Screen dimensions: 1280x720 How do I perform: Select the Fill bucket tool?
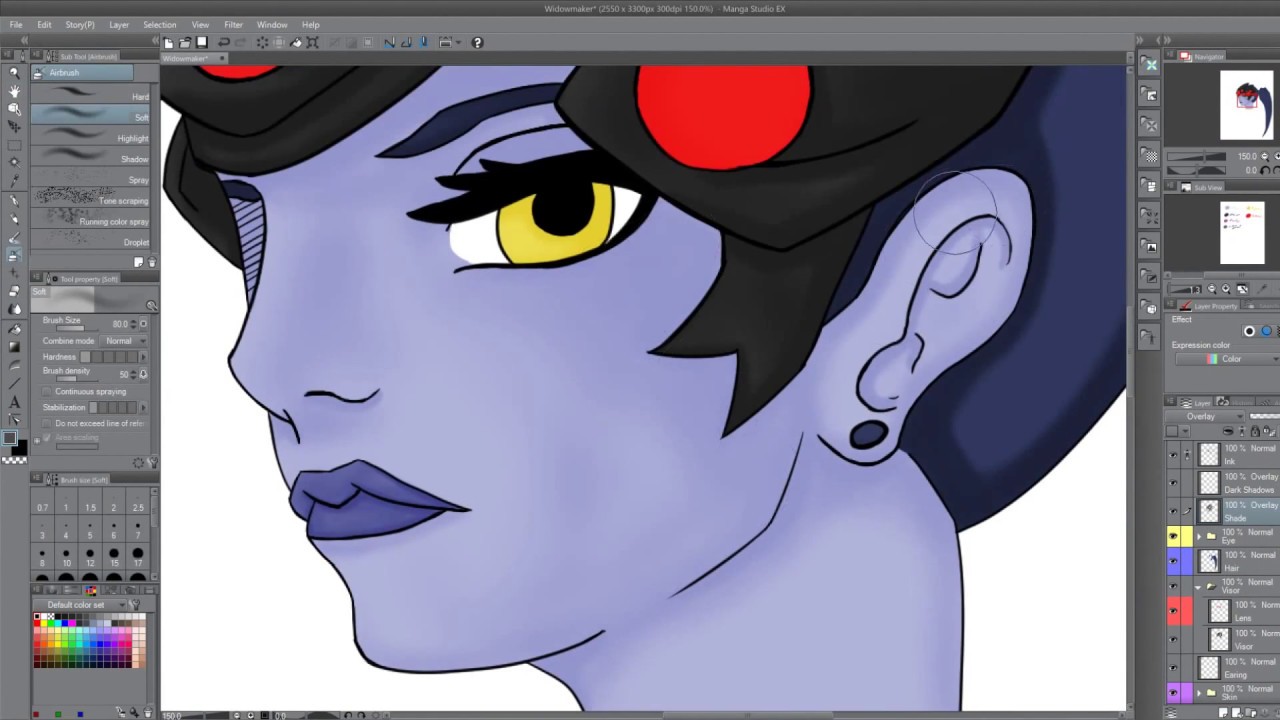(14, 329)
